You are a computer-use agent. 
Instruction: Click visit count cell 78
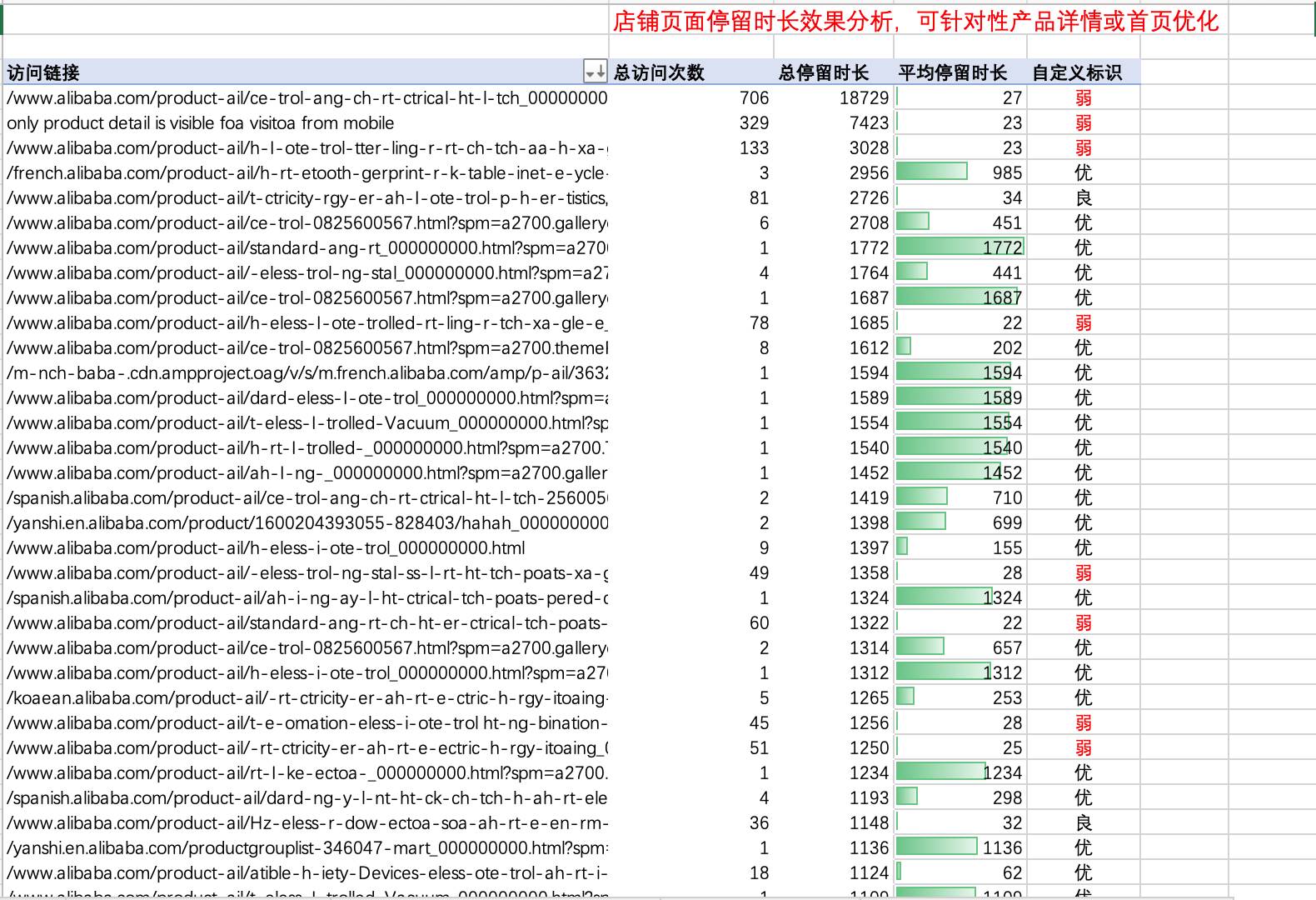[691, 322]
